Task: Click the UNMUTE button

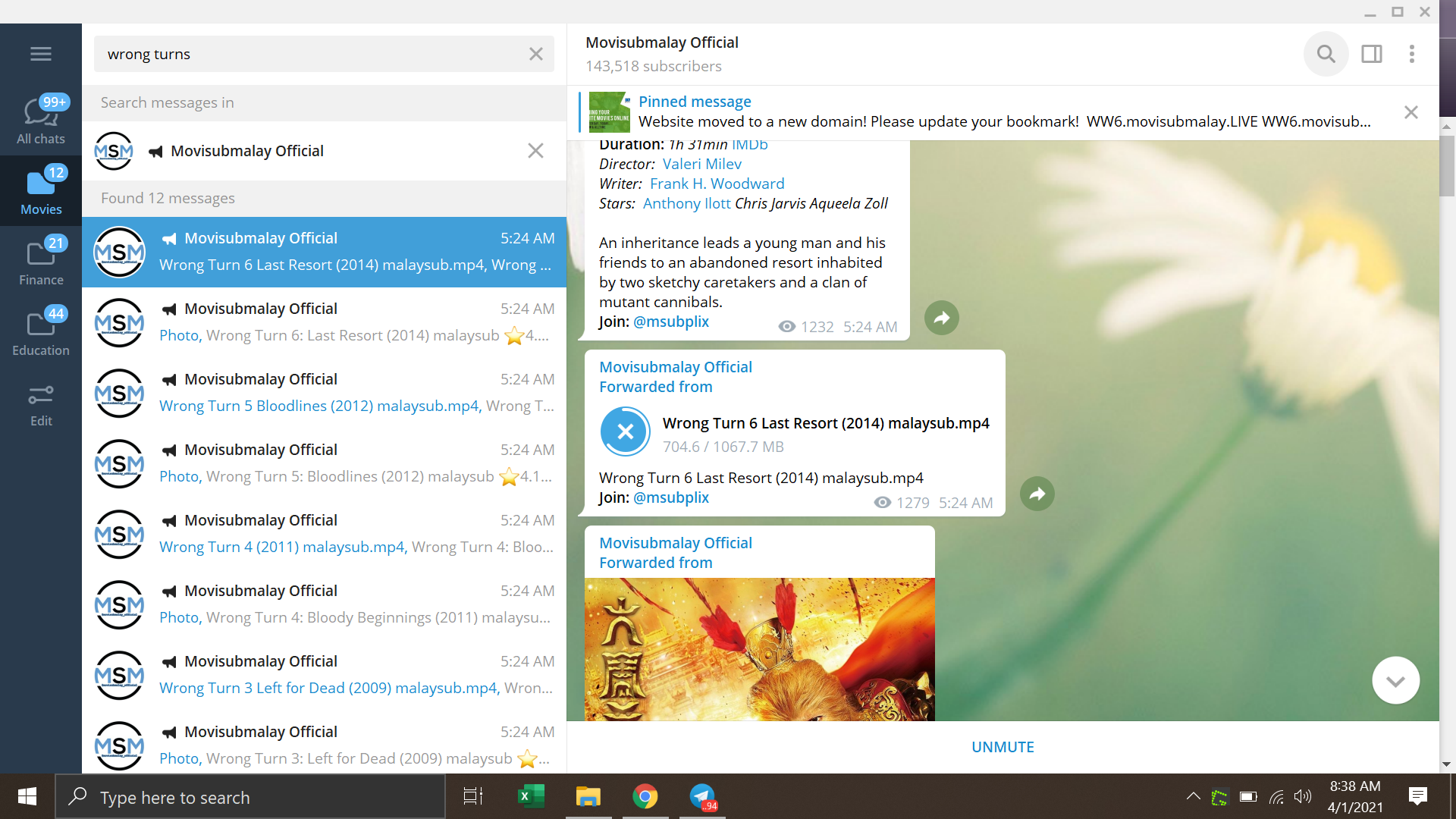Action: pyautogui.click(x=1003, y=747)
